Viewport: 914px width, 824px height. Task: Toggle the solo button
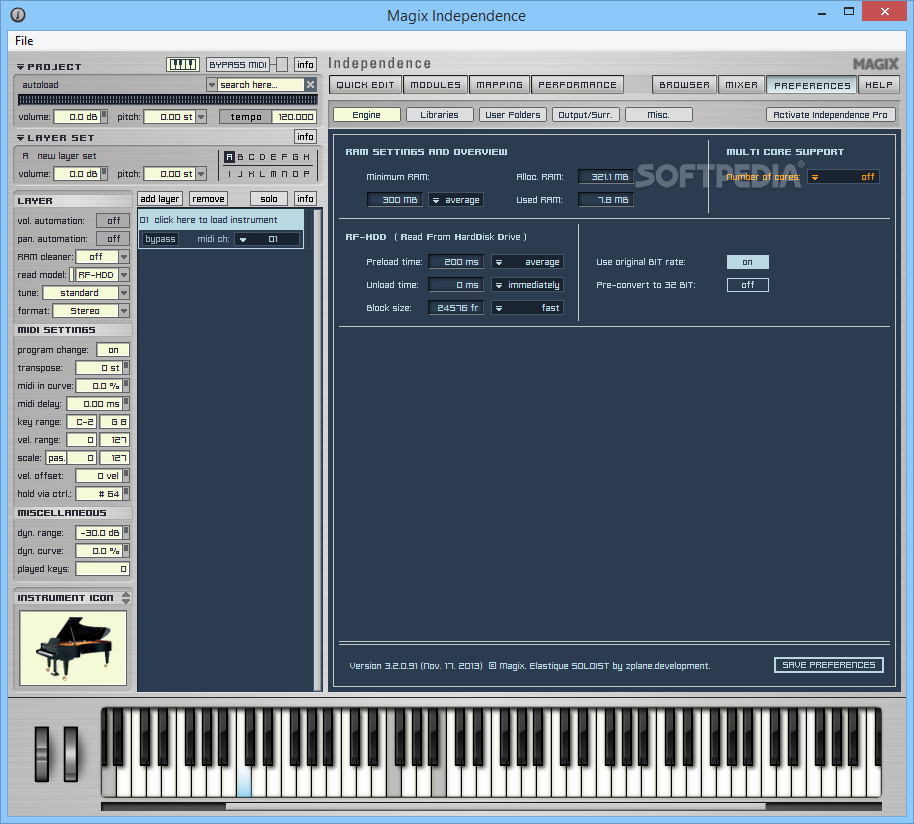click(269, 199)
